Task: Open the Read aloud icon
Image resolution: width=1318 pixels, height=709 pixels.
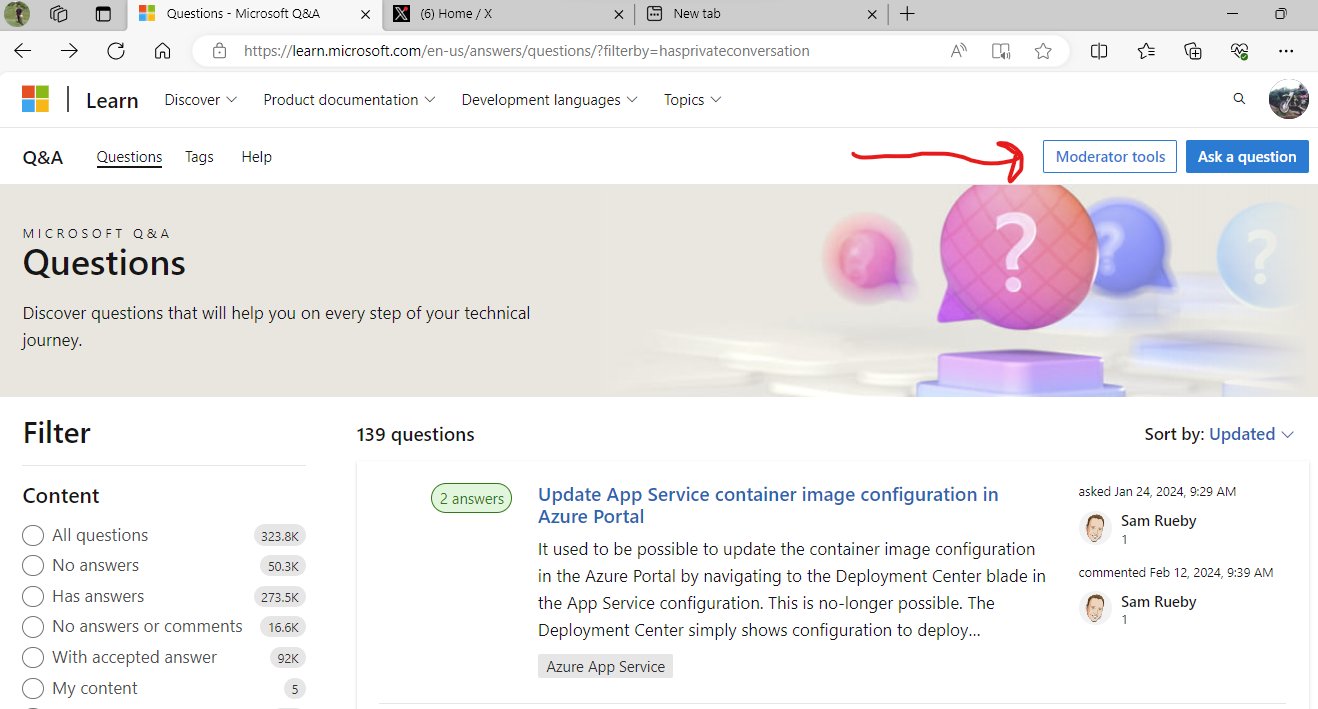Action: tap(959, 51)
